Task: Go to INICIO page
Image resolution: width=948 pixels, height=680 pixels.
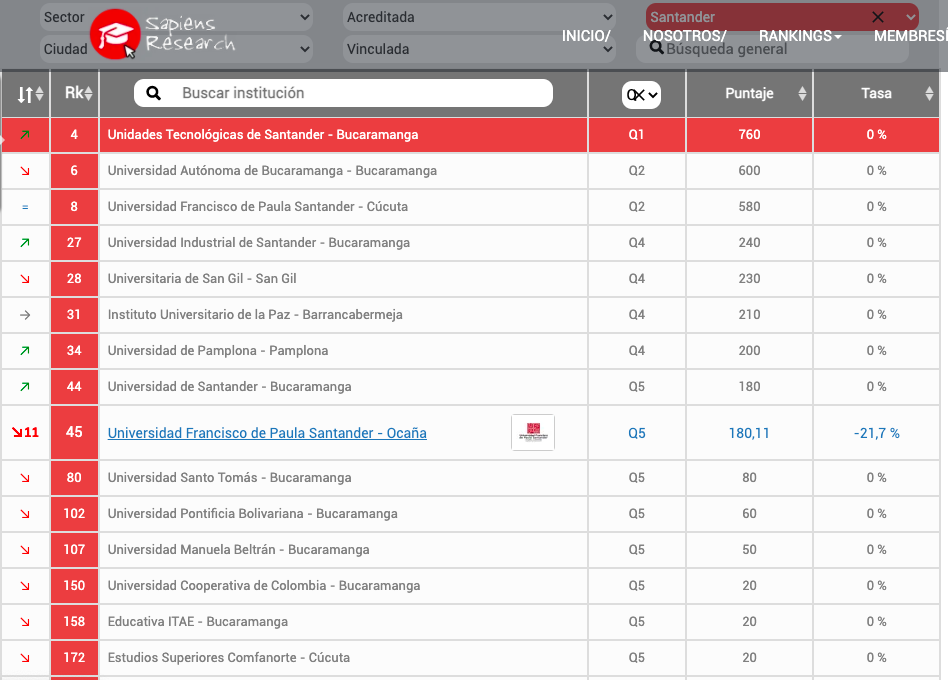Action: point(586,36)
